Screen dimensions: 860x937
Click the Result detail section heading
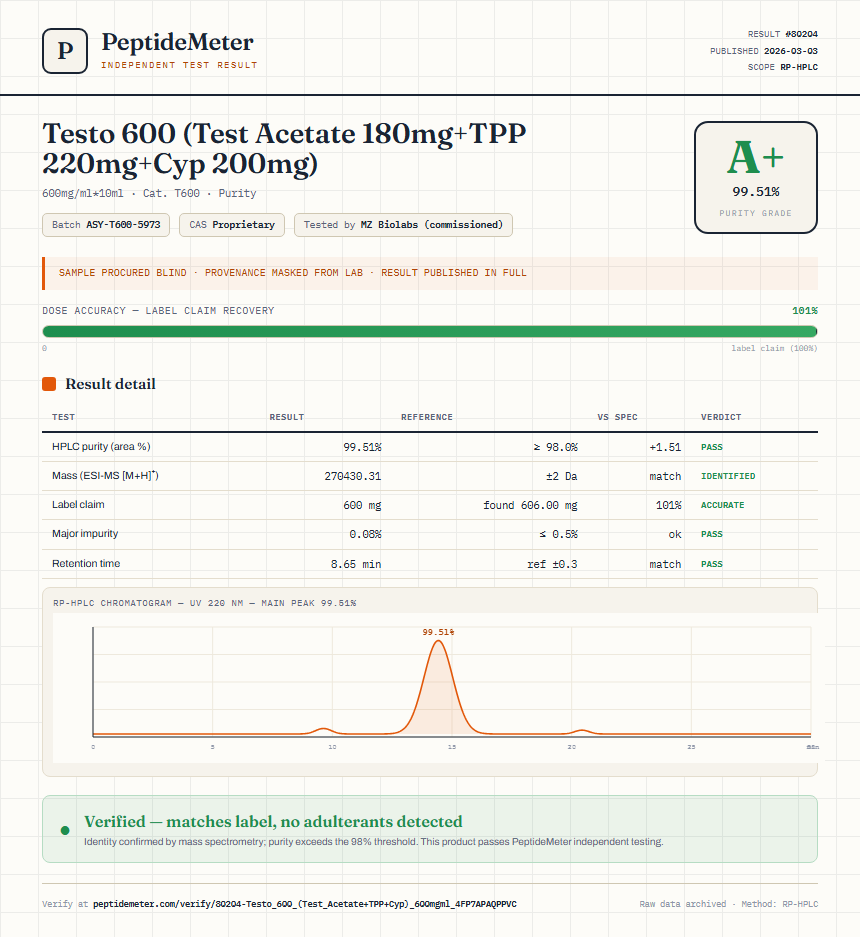[110, 384]
